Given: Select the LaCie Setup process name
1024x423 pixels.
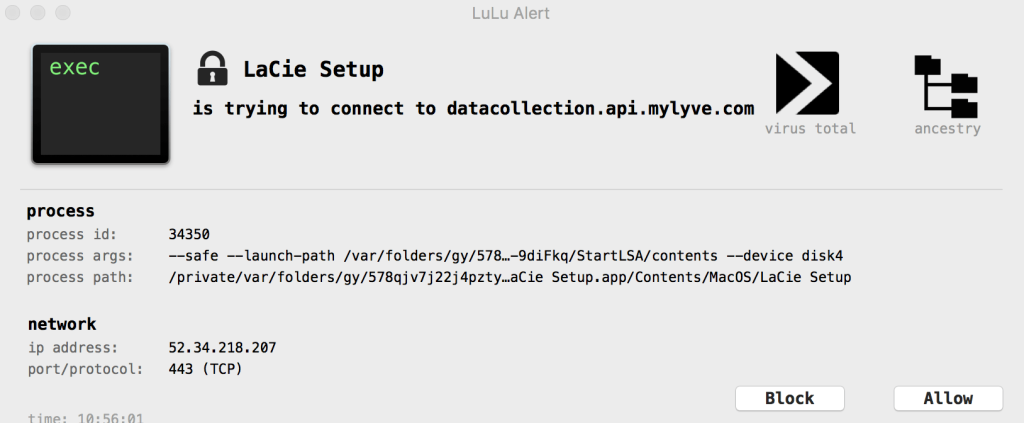Looking at the screenshot, I should pyautogui.click(x=314, y=70).
